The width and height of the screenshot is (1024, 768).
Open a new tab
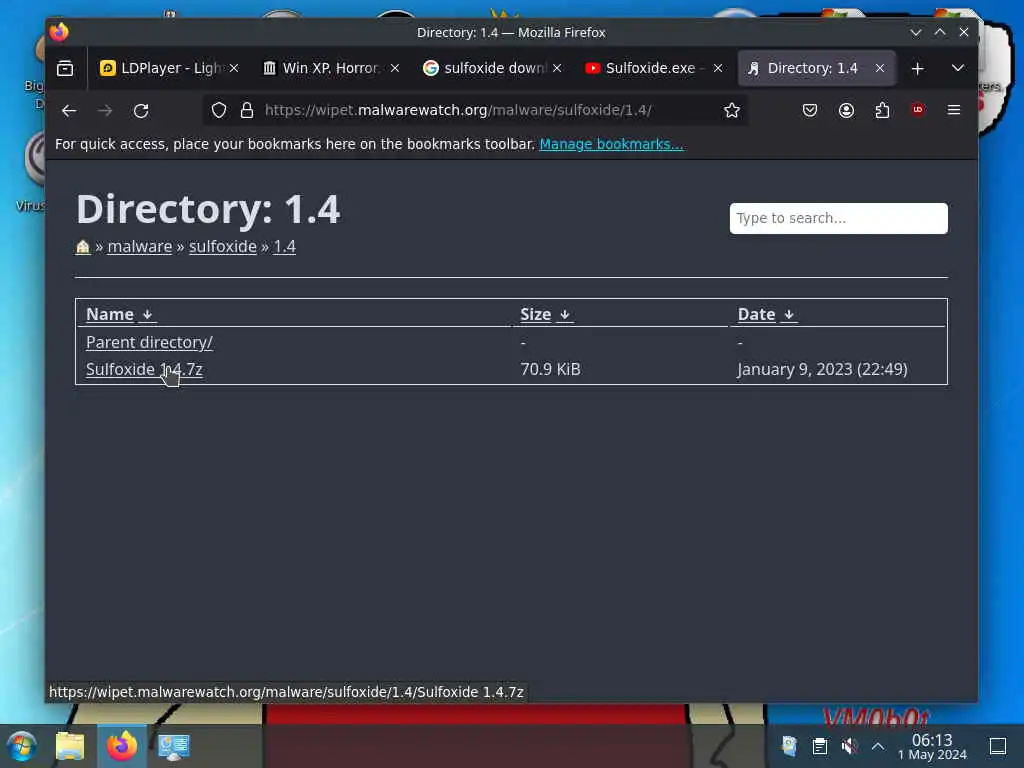point(918,68)
